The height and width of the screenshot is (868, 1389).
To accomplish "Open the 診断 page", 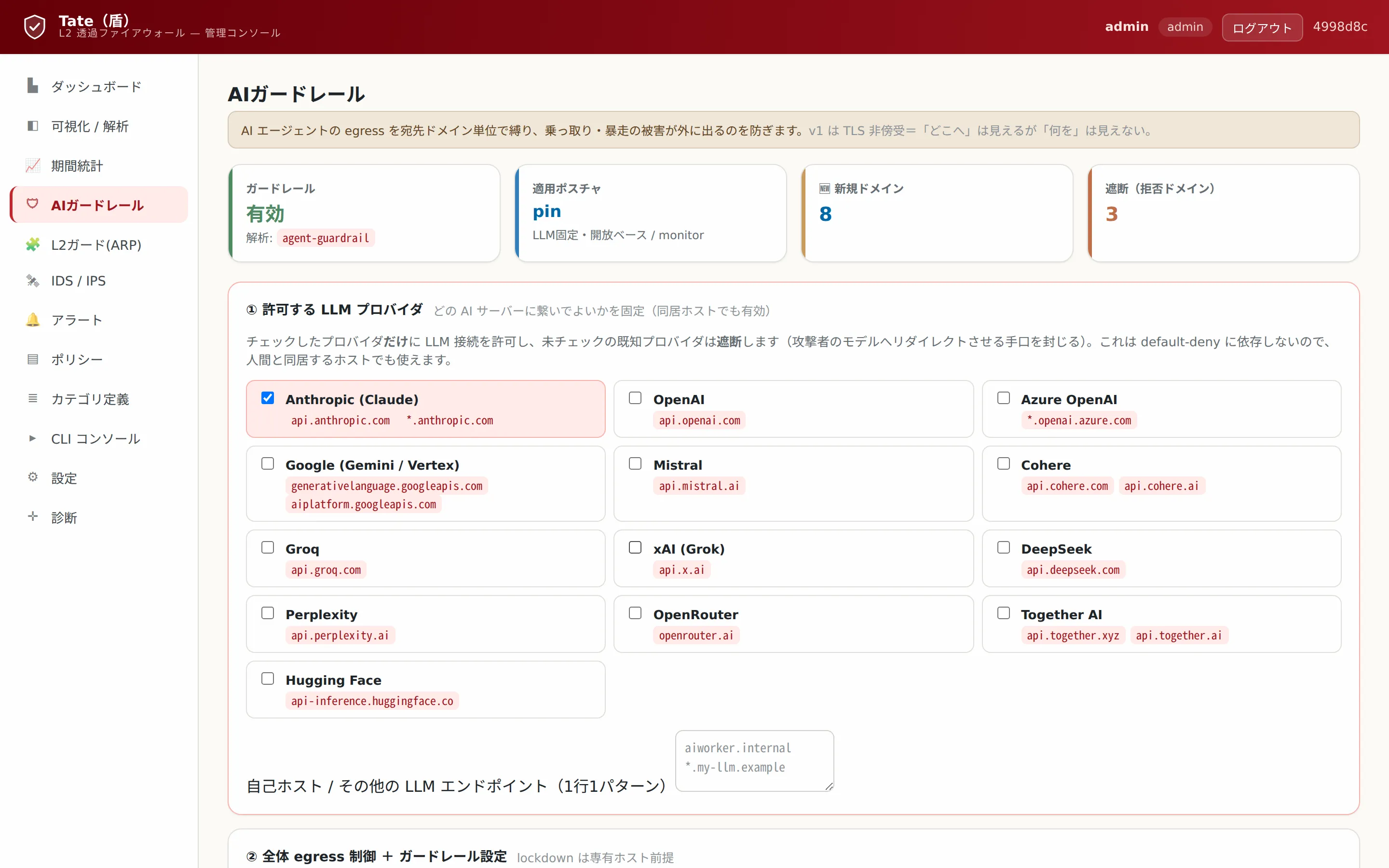I will click(99, 517).
